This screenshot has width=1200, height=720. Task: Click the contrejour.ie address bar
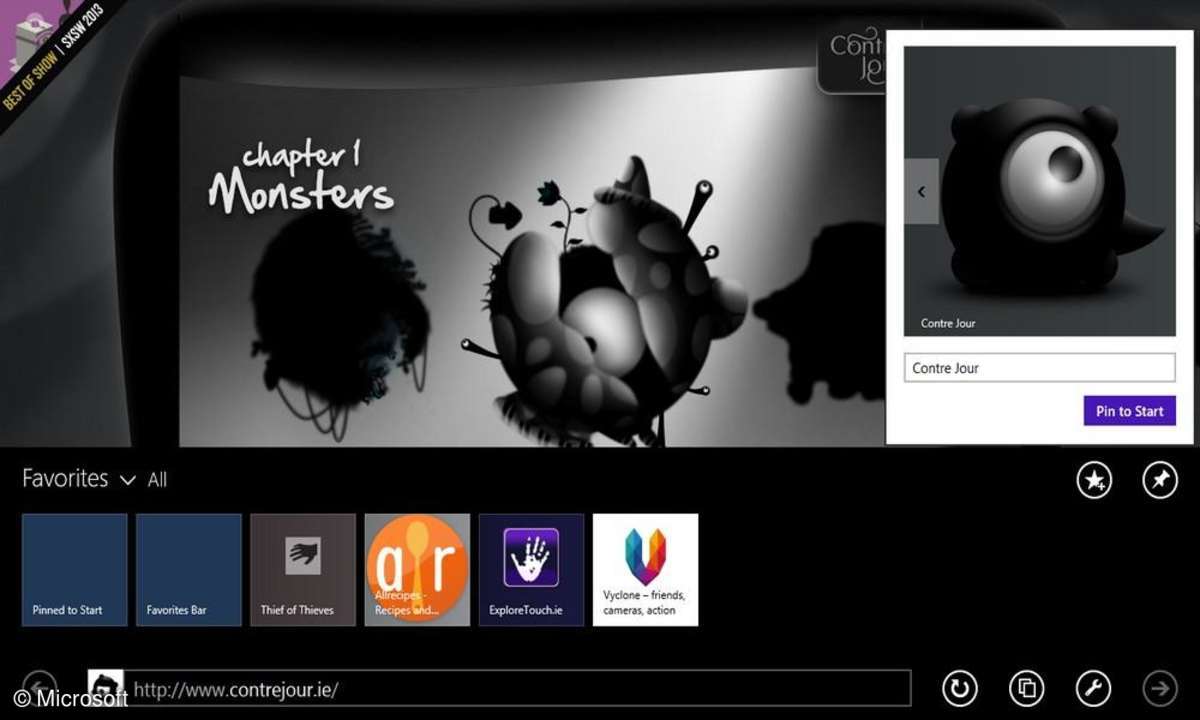tap(520, 689)
